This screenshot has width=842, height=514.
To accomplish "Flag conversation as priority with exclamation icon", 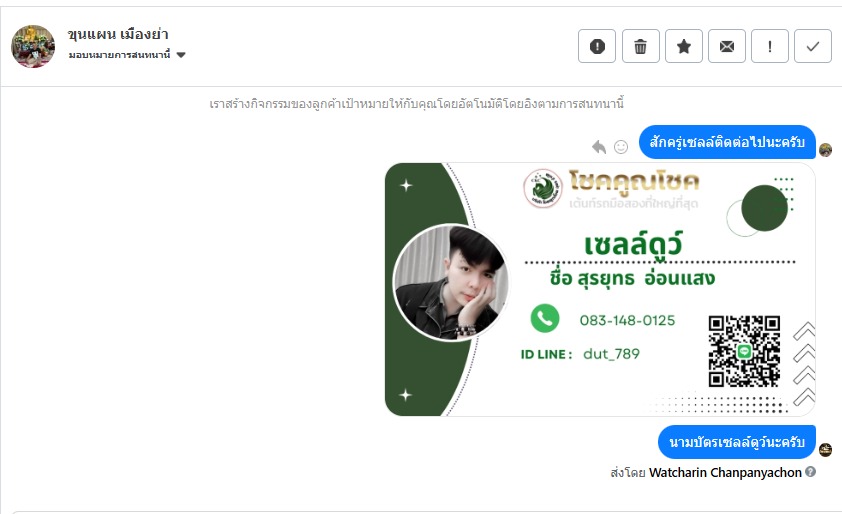I will tap(770, 46).
